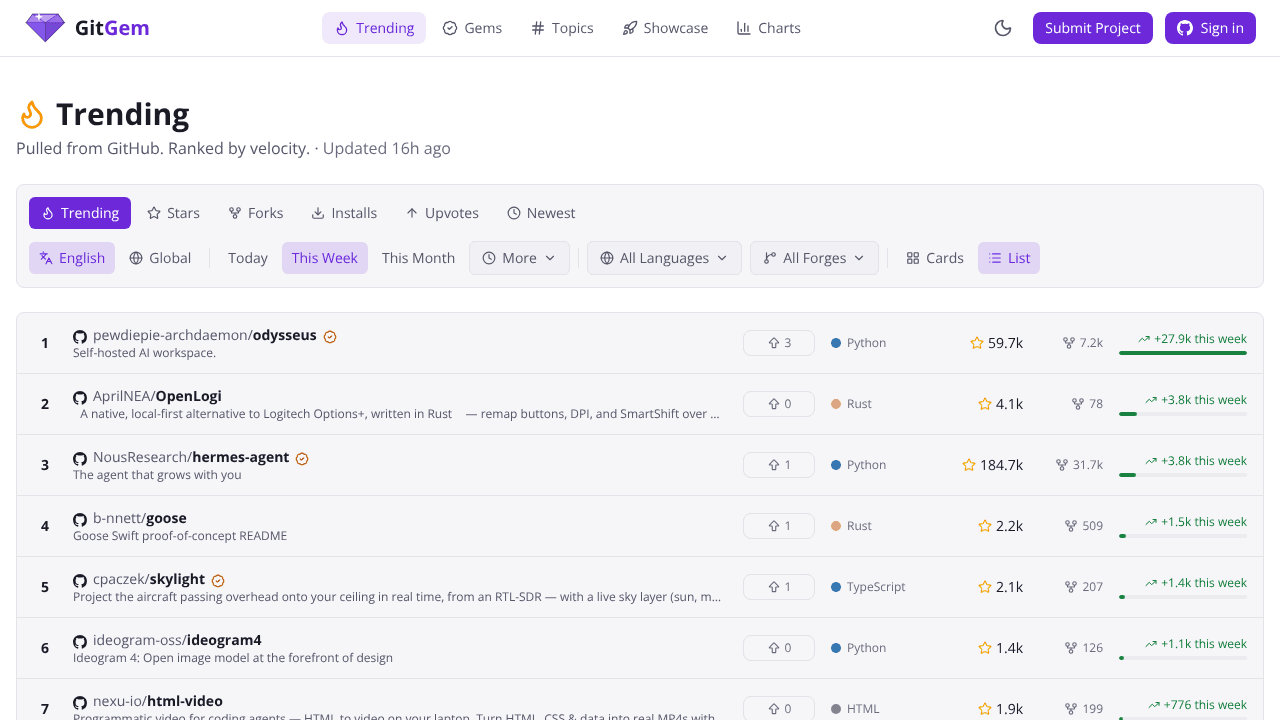The image size is (1280, 720).
Task: Click the star icon for ideogram4 1.4k
Action: tap(985, 648)
